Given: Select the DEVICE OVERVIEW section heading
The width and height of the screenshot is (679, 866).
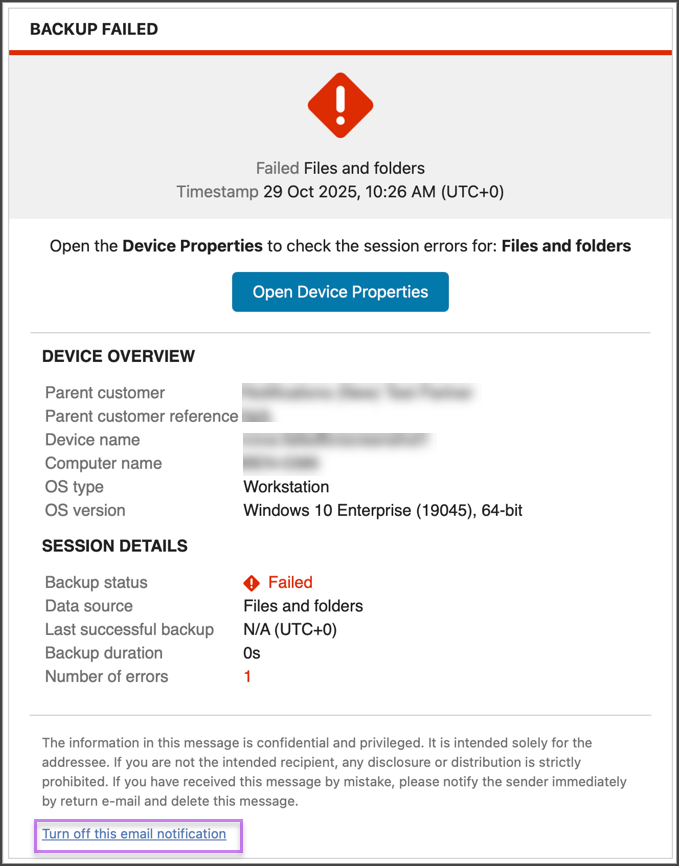Looking at the screenshot, I should click(118, 356).
